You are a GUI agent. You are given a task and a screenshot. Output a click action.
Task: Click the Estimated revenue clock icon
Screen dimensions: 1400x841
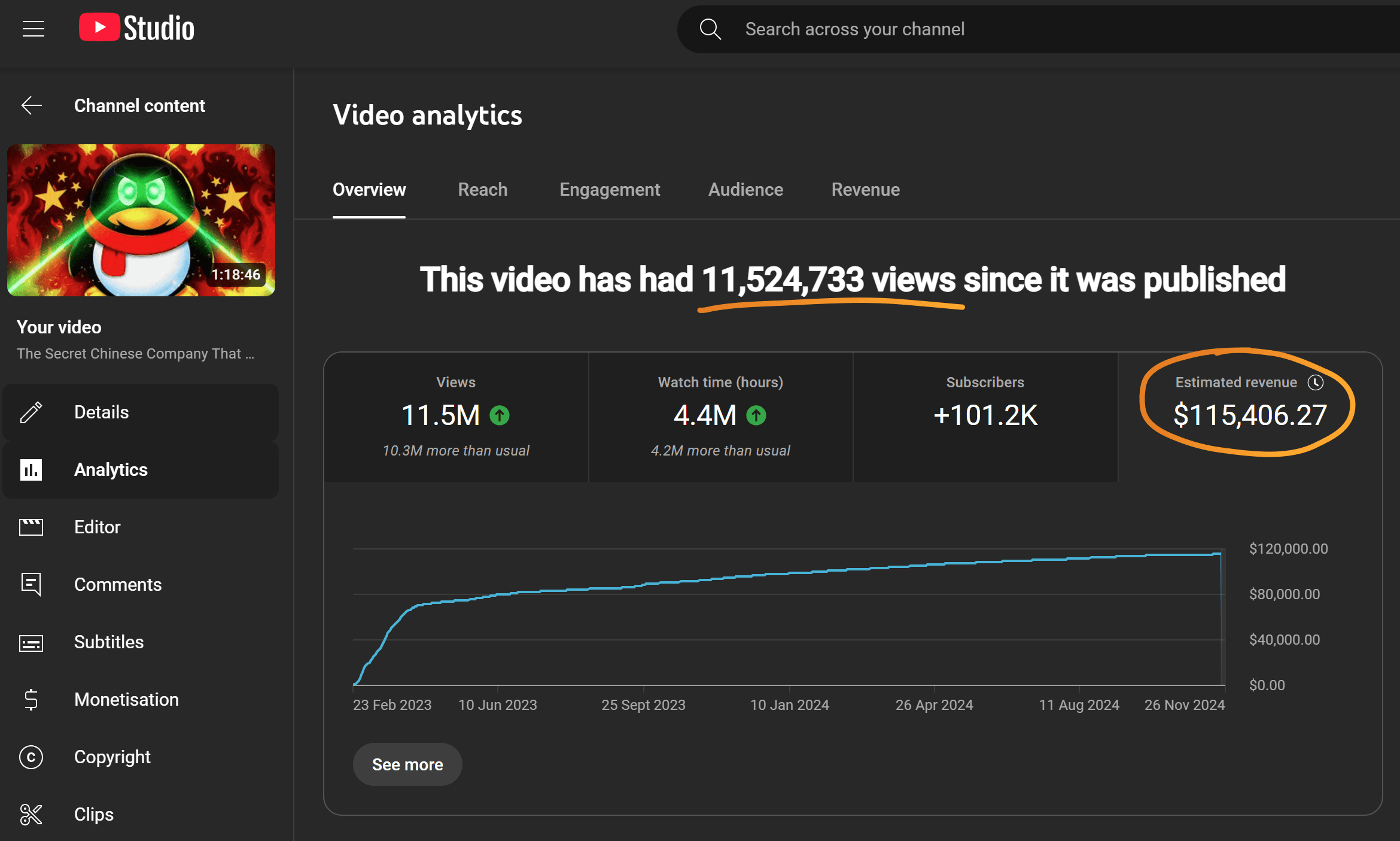(x=1315, y=382)
